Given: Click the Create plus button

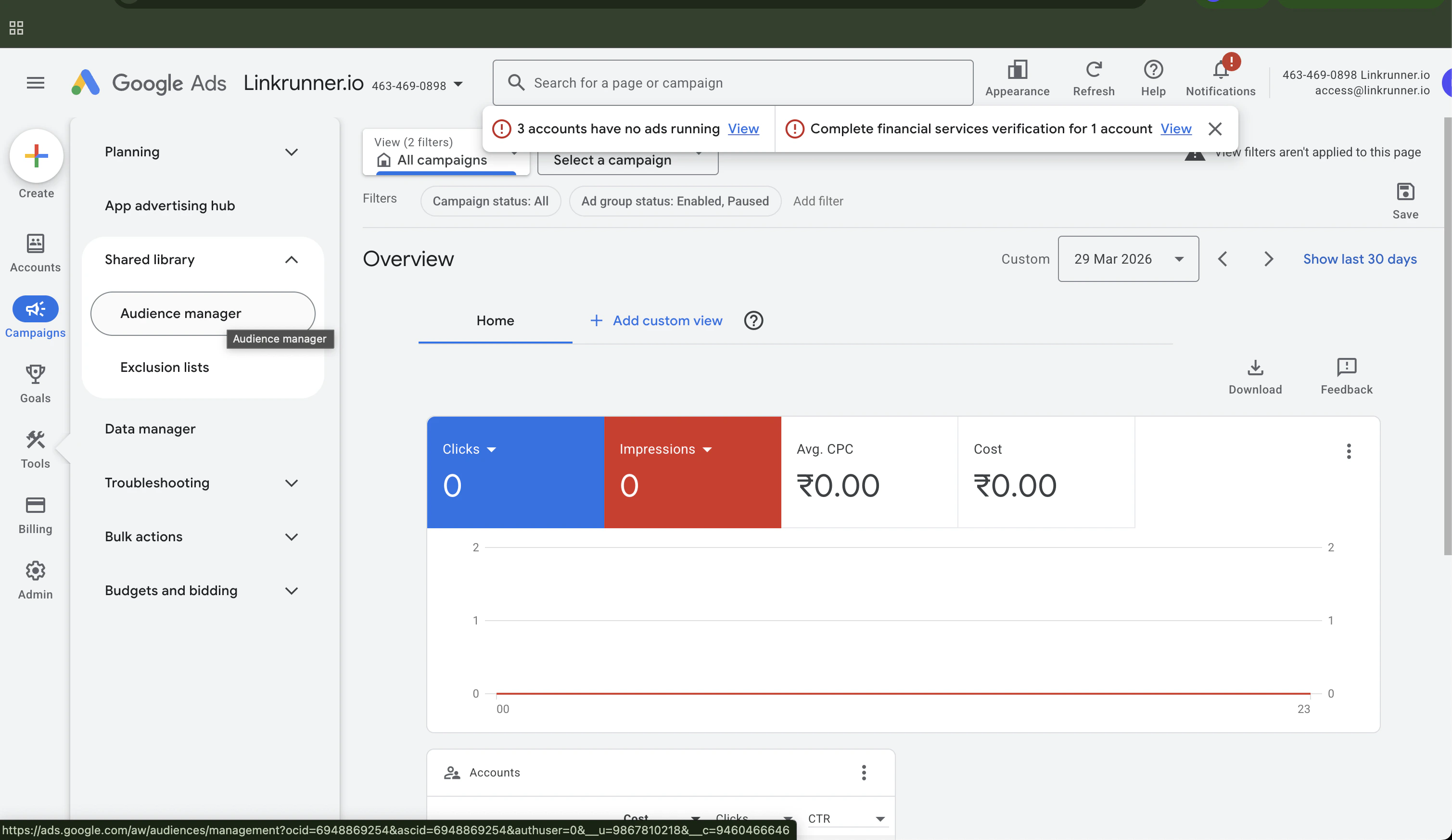Looking at the screenshot, I should [x=36, y=156].
